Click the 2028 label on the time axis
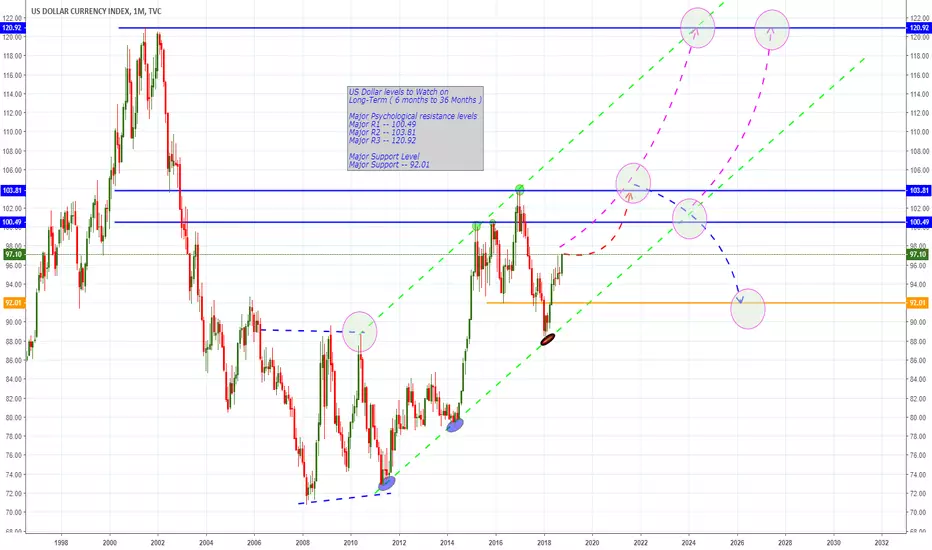932x550 pixels. coord(785,543)
